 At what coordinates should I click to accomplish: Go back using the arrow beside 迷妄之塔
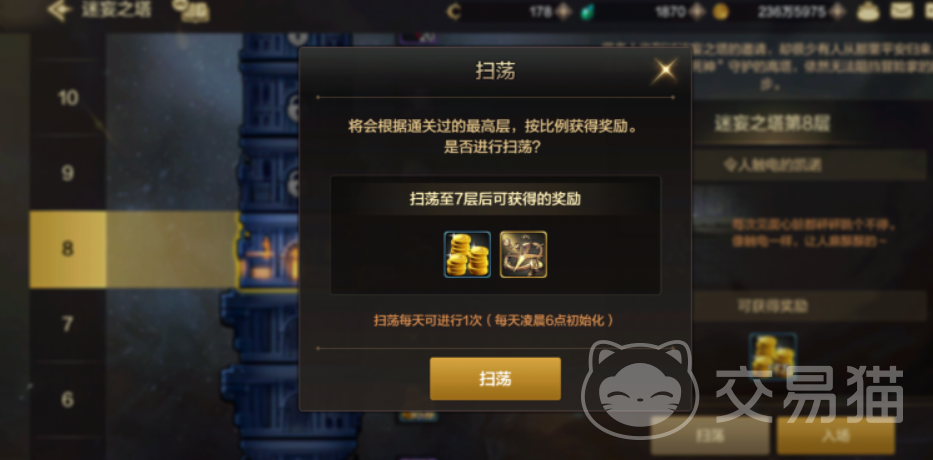(x=60, y=10)
